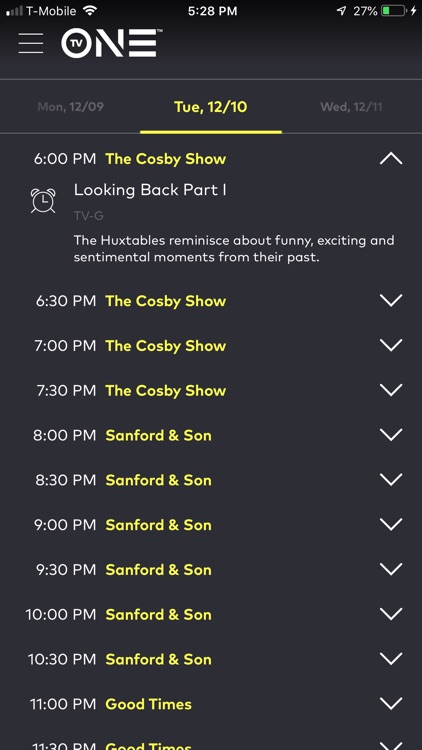Viewport: 422px width, 750px height.
Task: Expand the 10:30 PM Sanford & Son chevron
Action: point(391,659)
